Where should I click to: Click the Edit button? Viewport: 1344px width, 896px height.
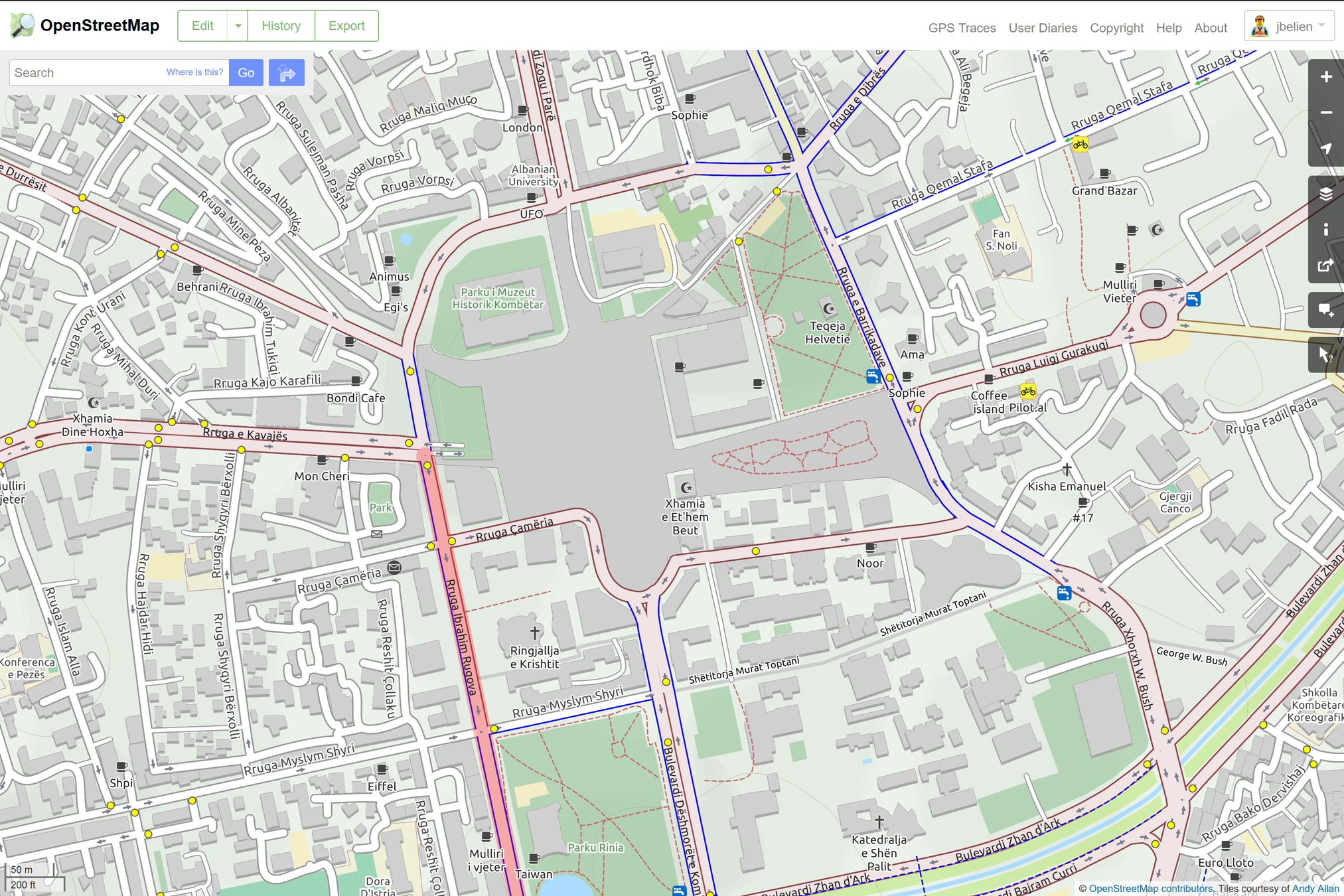[202, 26]
